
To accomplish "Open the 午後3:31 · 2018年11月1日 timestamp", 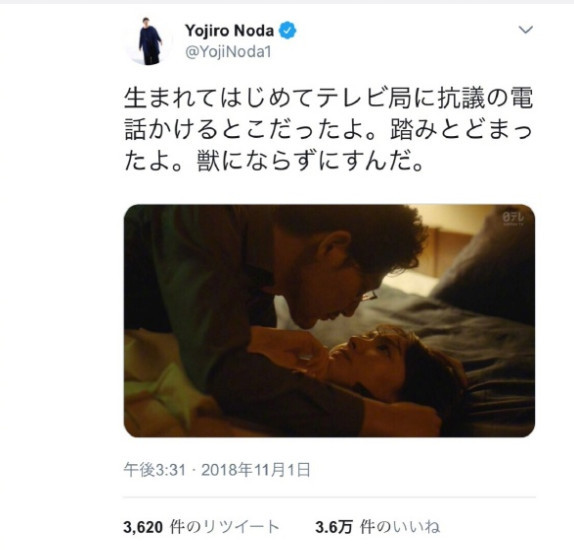I will (217, 470).
